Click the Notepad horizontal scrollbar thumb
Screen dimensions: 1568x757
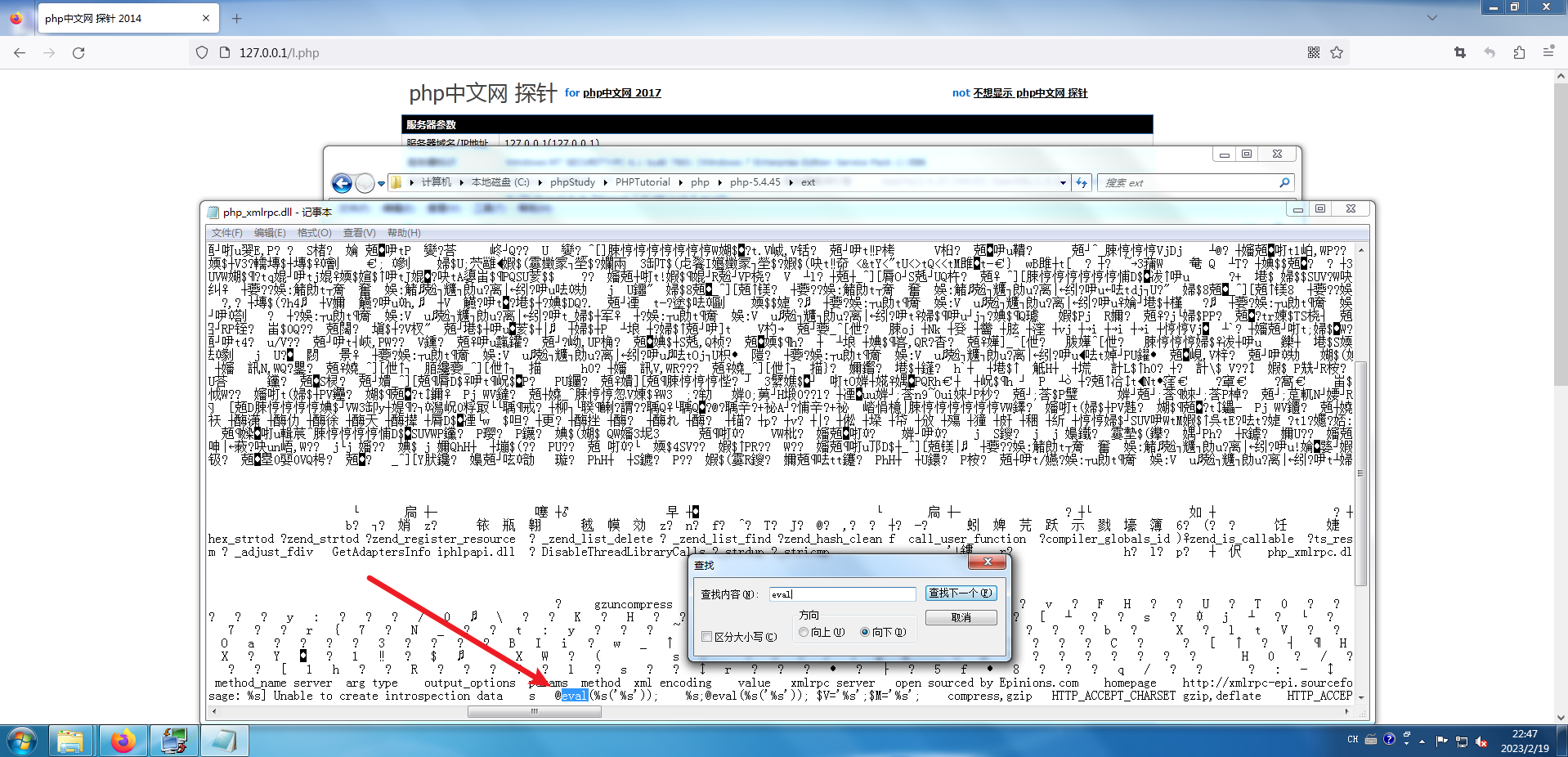tap(534, 711)
